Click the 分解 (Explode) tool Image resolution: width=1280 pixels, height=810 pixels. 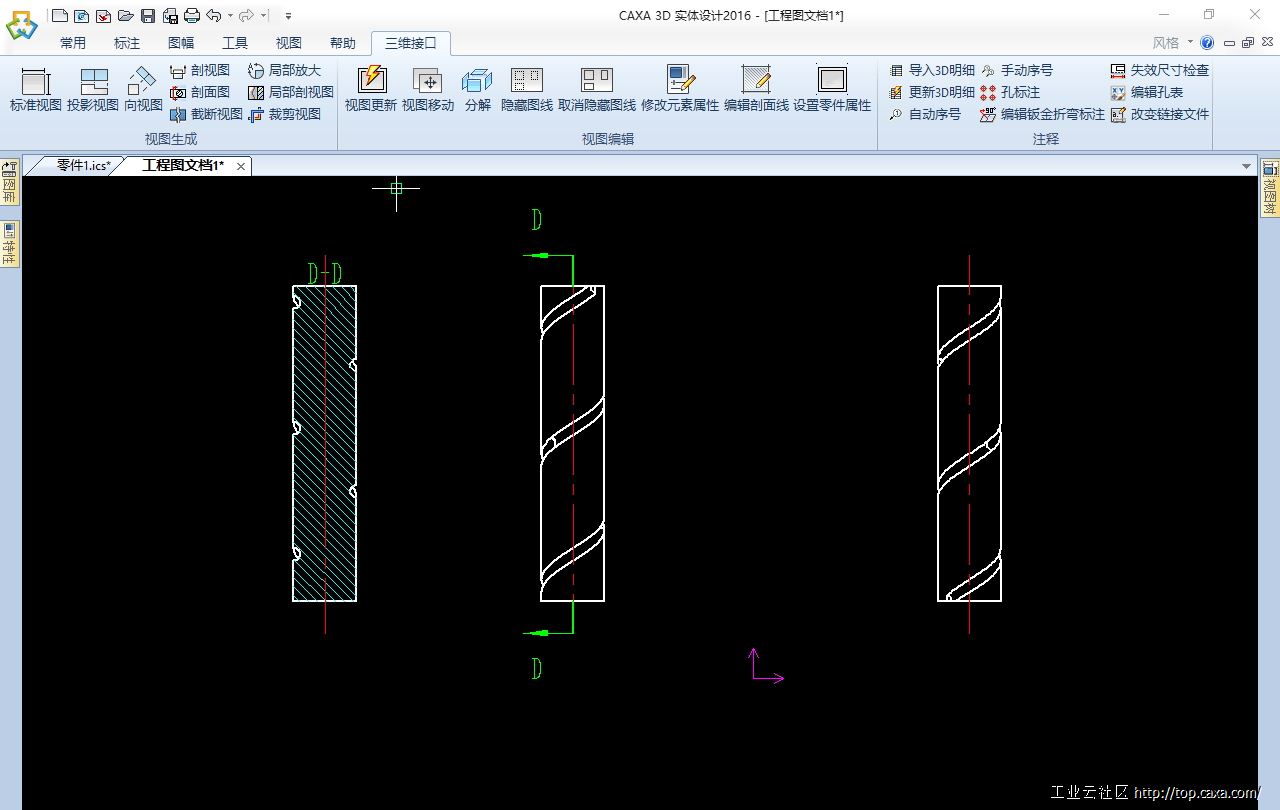[477, 90]
